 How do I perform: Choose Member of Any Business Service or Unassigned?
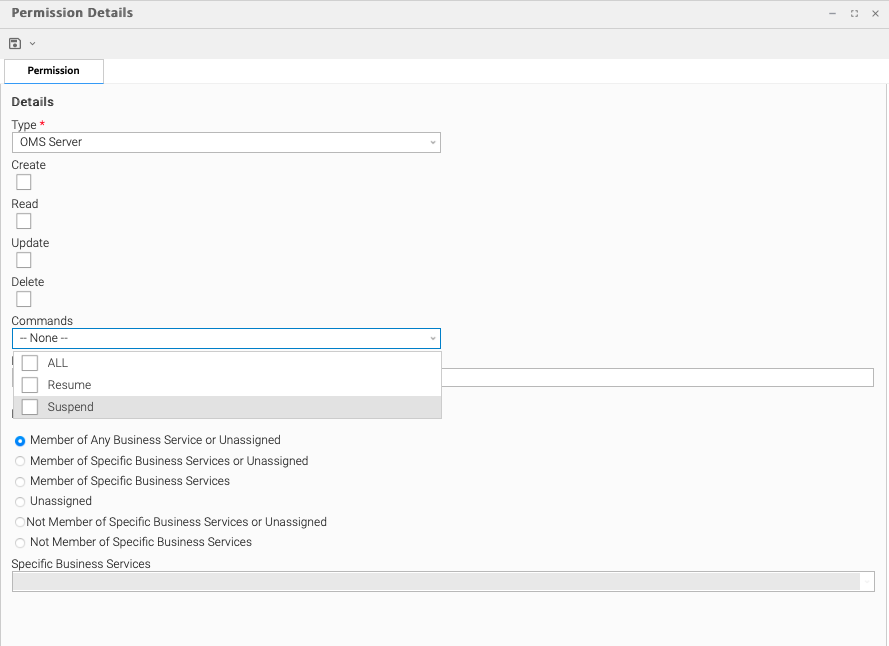click(x=20, y=441)
